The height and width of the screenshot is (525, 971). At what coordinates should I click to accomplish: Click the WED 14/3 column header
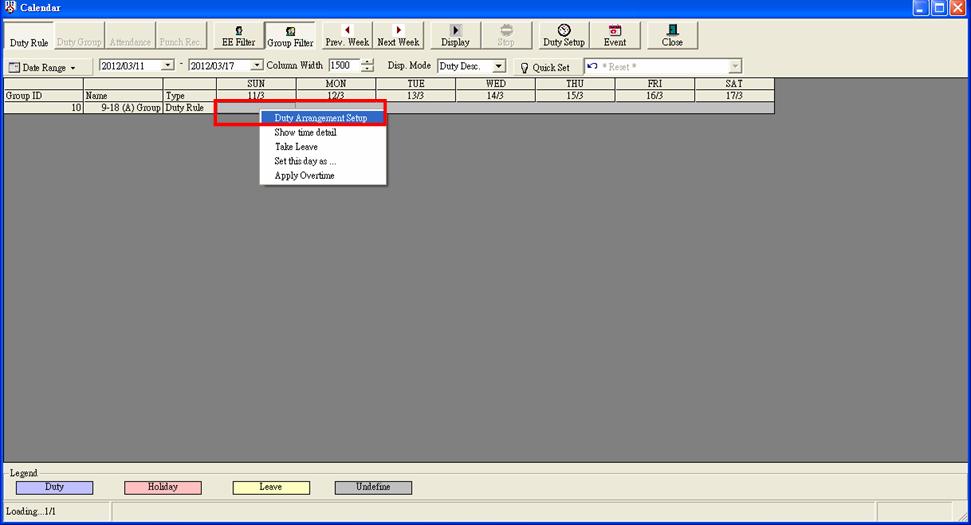495,90
